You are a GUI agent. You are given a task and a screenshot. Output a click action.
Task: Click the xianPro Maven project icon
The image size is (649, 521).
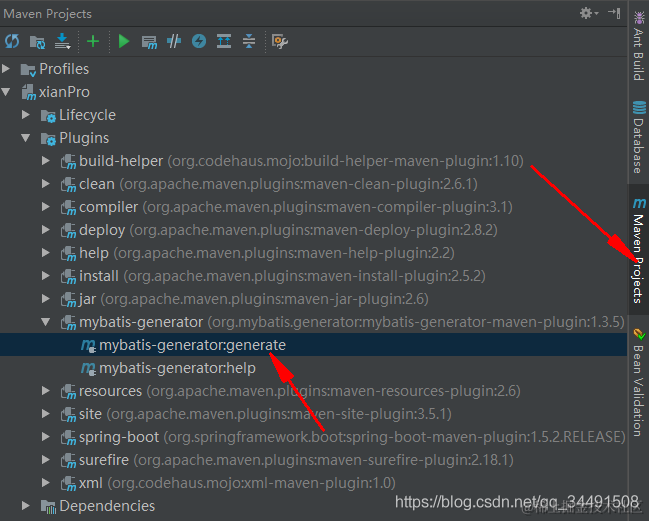coord(29,92)
